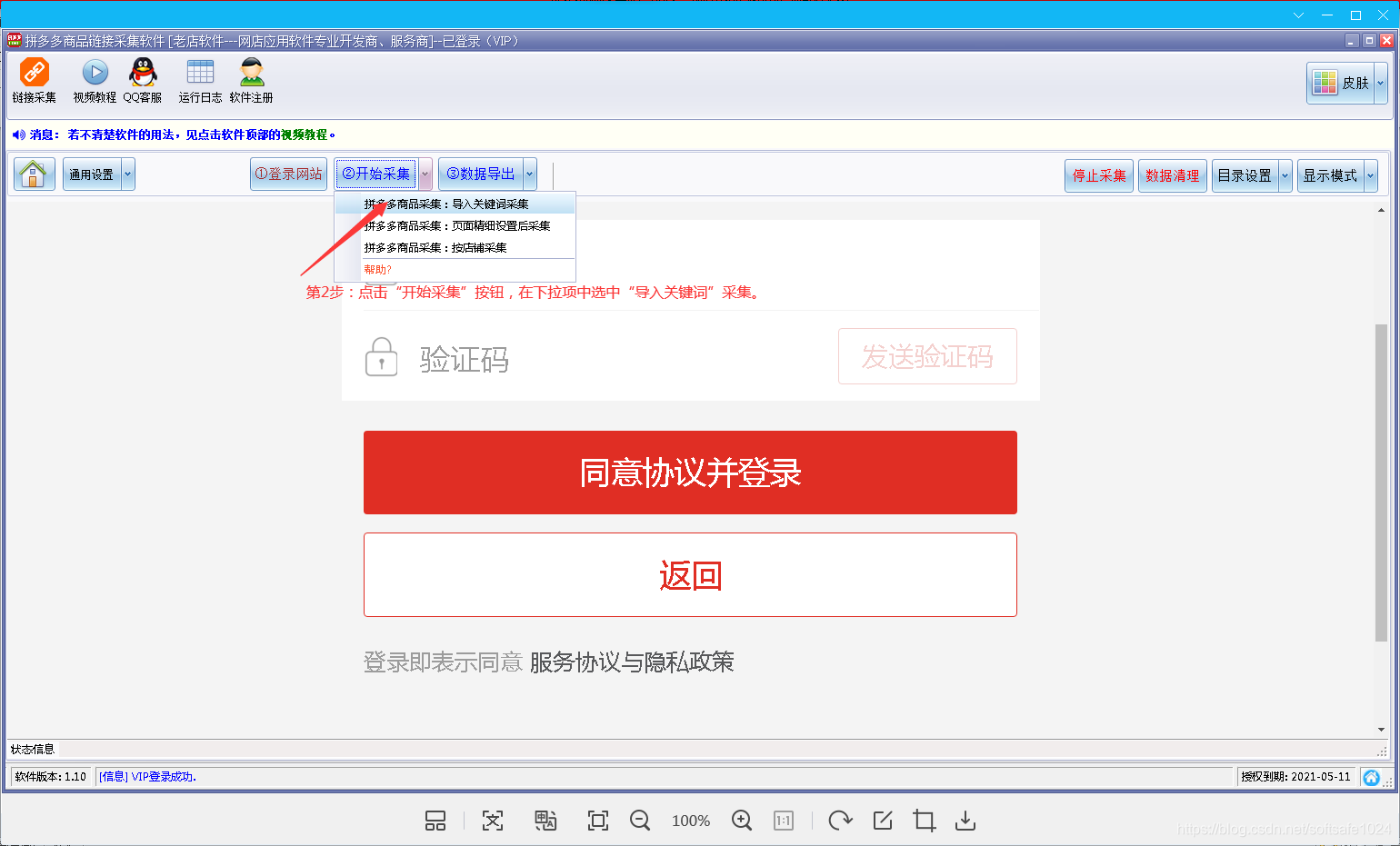
Task: Click the vertical scrollbar thumb
Action: 1381,483
